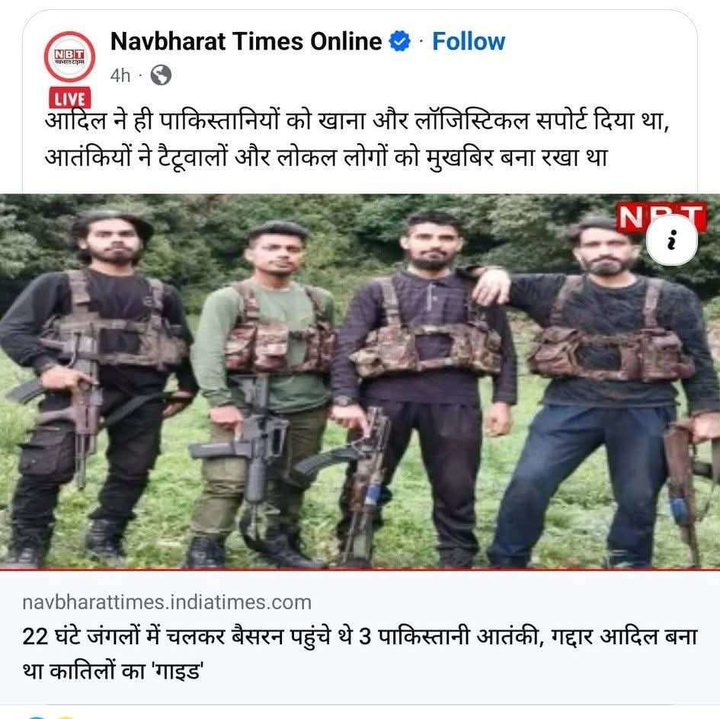Open headline starting with '22 घंटे जंगलों'
This screenshot has width=720, height=719.
click(x=360, y=654)
